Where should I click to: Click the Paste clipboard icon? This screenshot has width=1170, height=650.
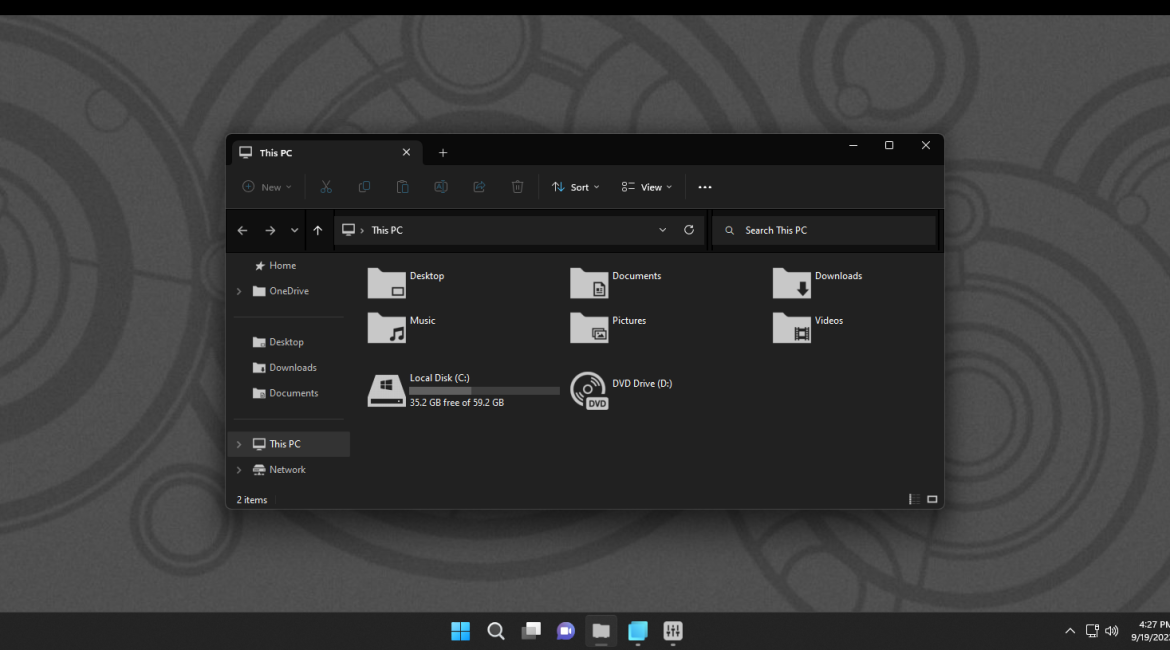click(x=402, y=187)
